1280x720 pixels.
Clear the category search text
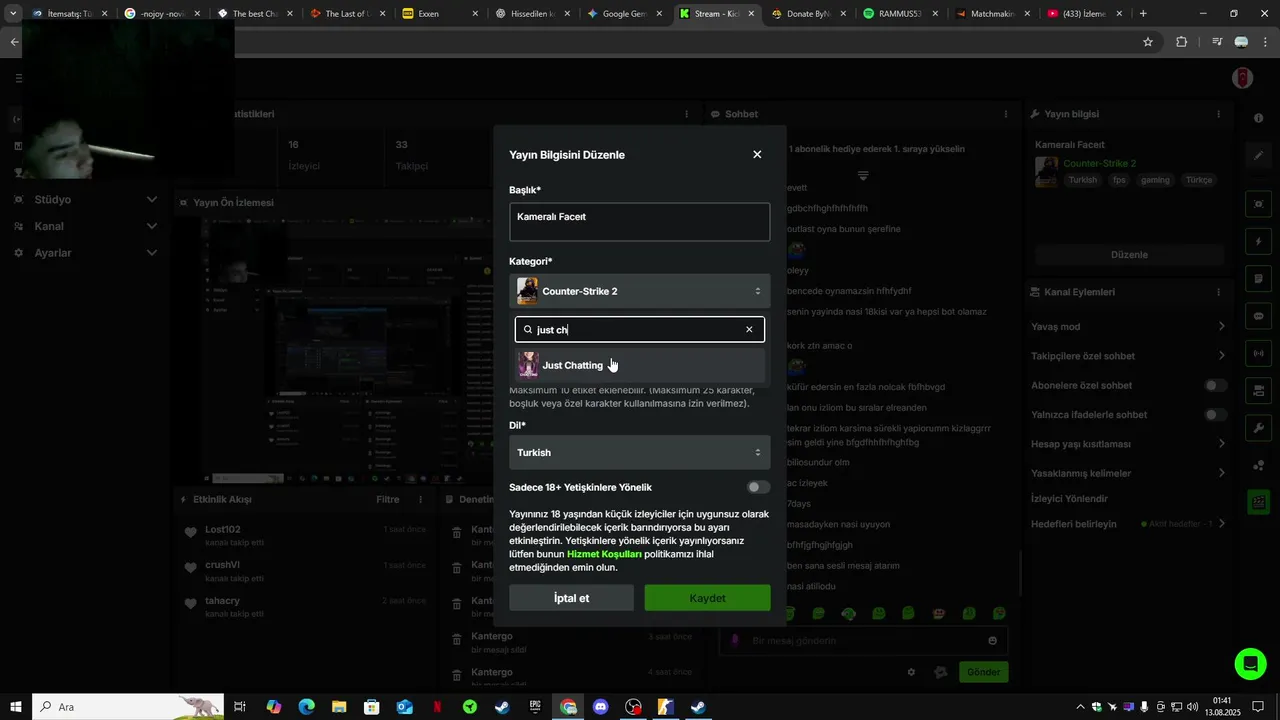[x=749, y=329]
